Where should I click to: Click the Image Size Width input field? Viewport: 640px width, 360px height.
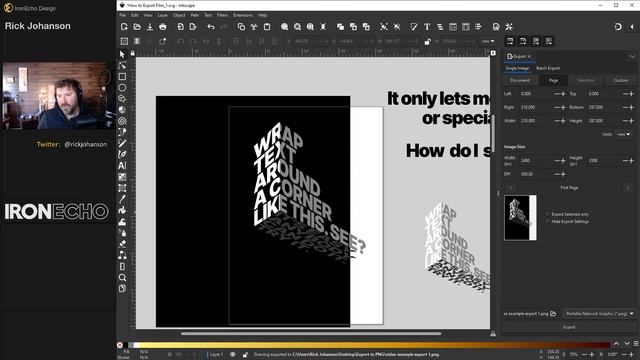[x=536, y=161]
